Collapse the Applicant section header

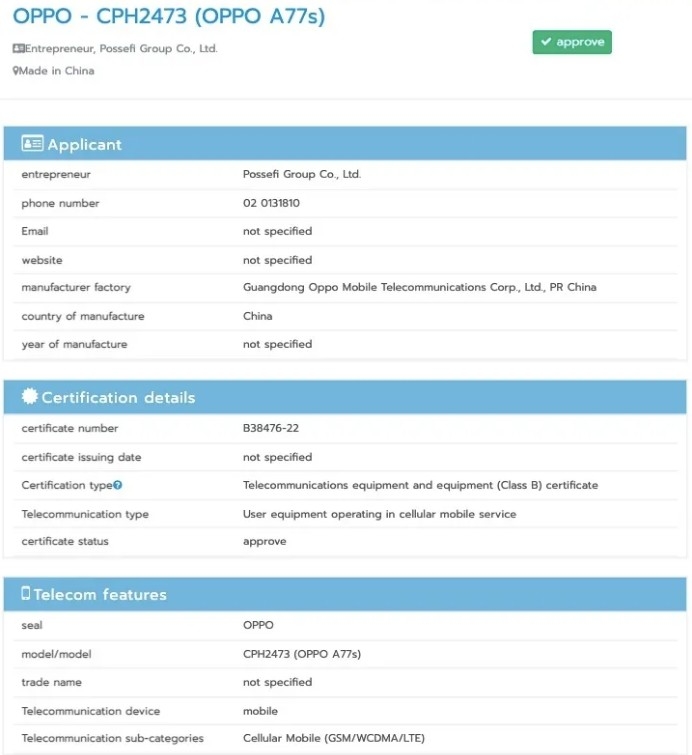pyautogui.click(x=345, y=144)
